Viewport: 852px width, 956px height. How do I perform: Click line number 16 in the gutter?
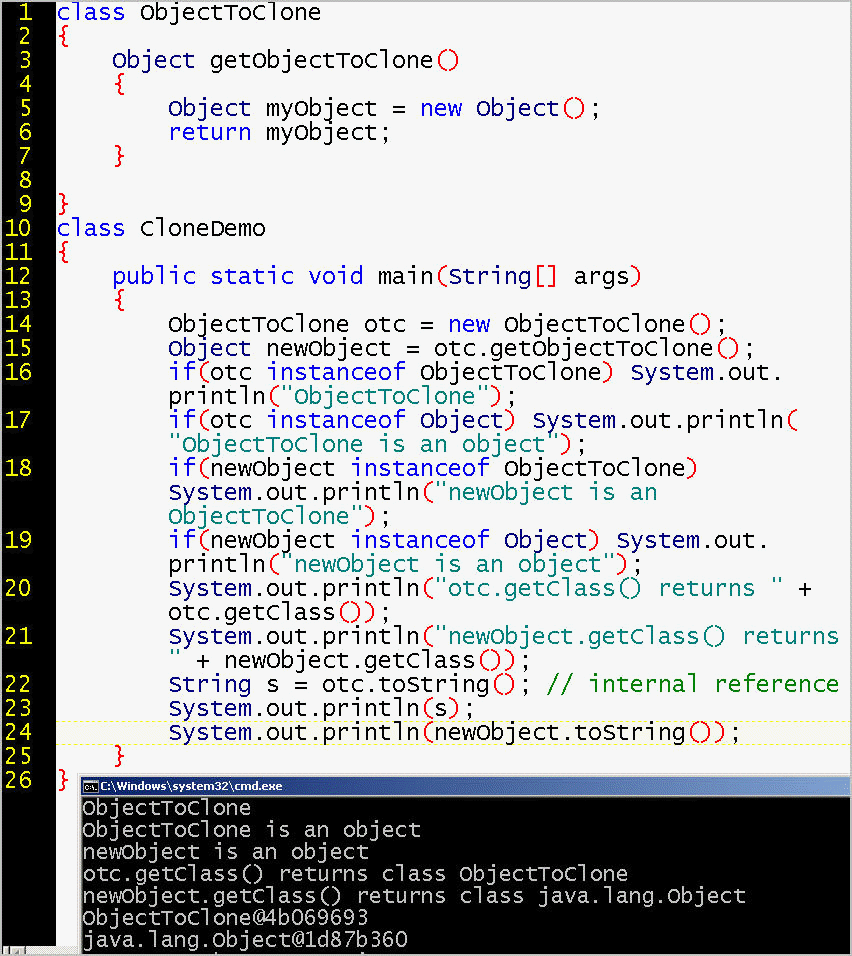(x=18, y=372)
